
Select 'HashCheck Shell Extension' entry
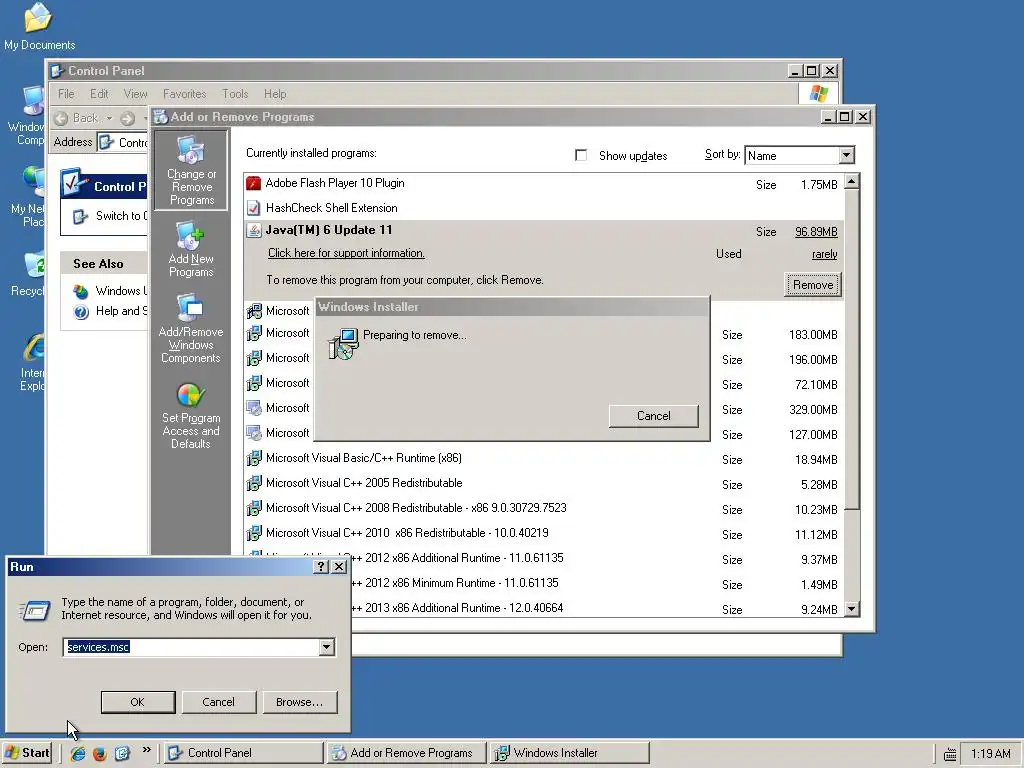point(543,208)
